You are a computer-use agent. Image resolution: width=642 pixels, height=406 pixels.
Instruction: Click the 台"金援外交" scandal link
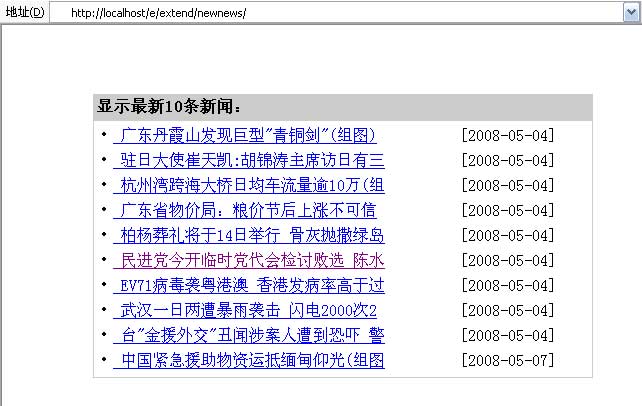pyautogui.click(x=249, y=335)
